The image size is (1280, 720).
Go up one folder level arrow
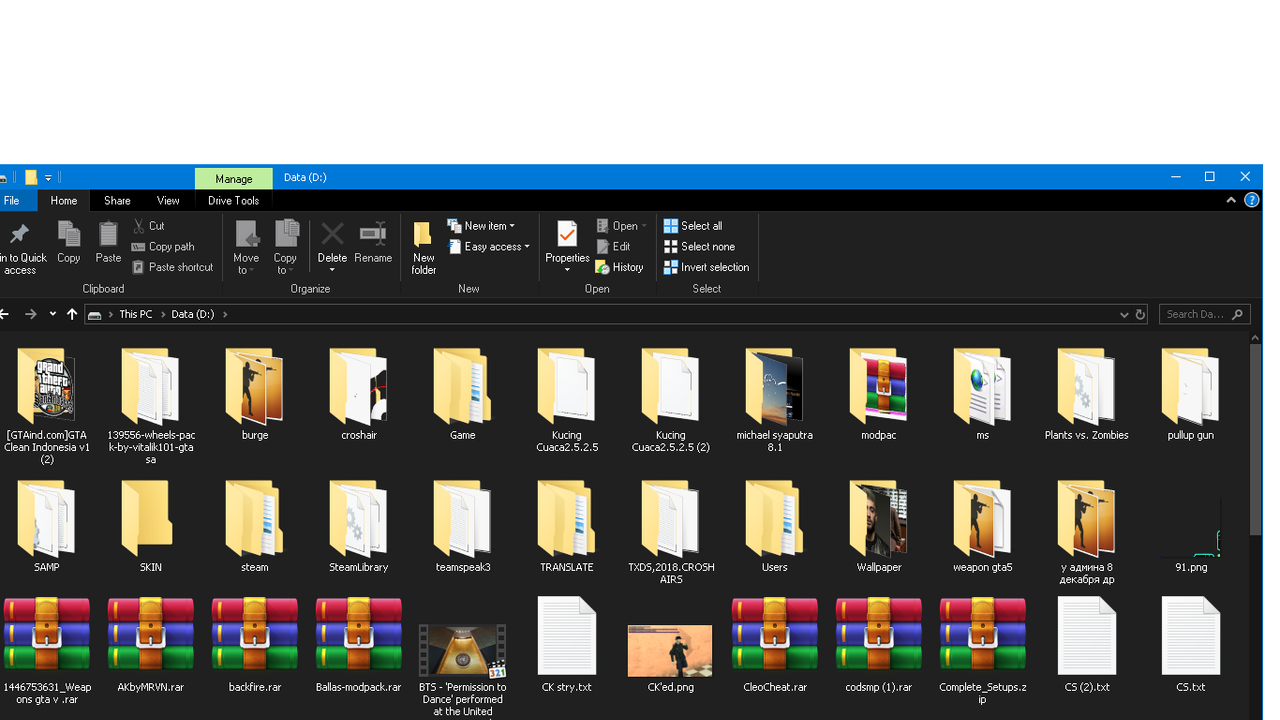[72, 314]
